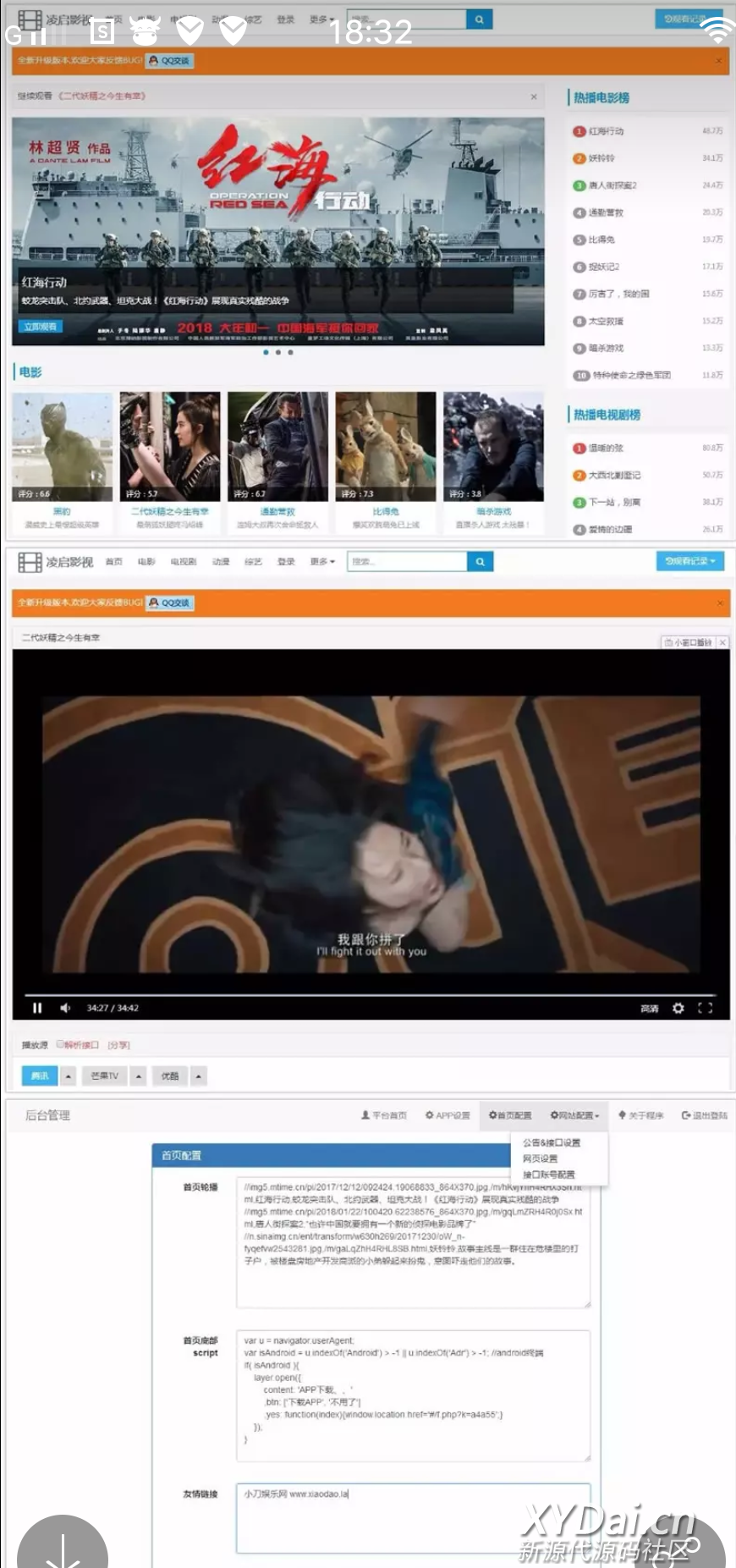The height and width of the screenshot is (1568, 736).
Task: Open the 黑豹 movie poster
Action: [x=62, y=446]
